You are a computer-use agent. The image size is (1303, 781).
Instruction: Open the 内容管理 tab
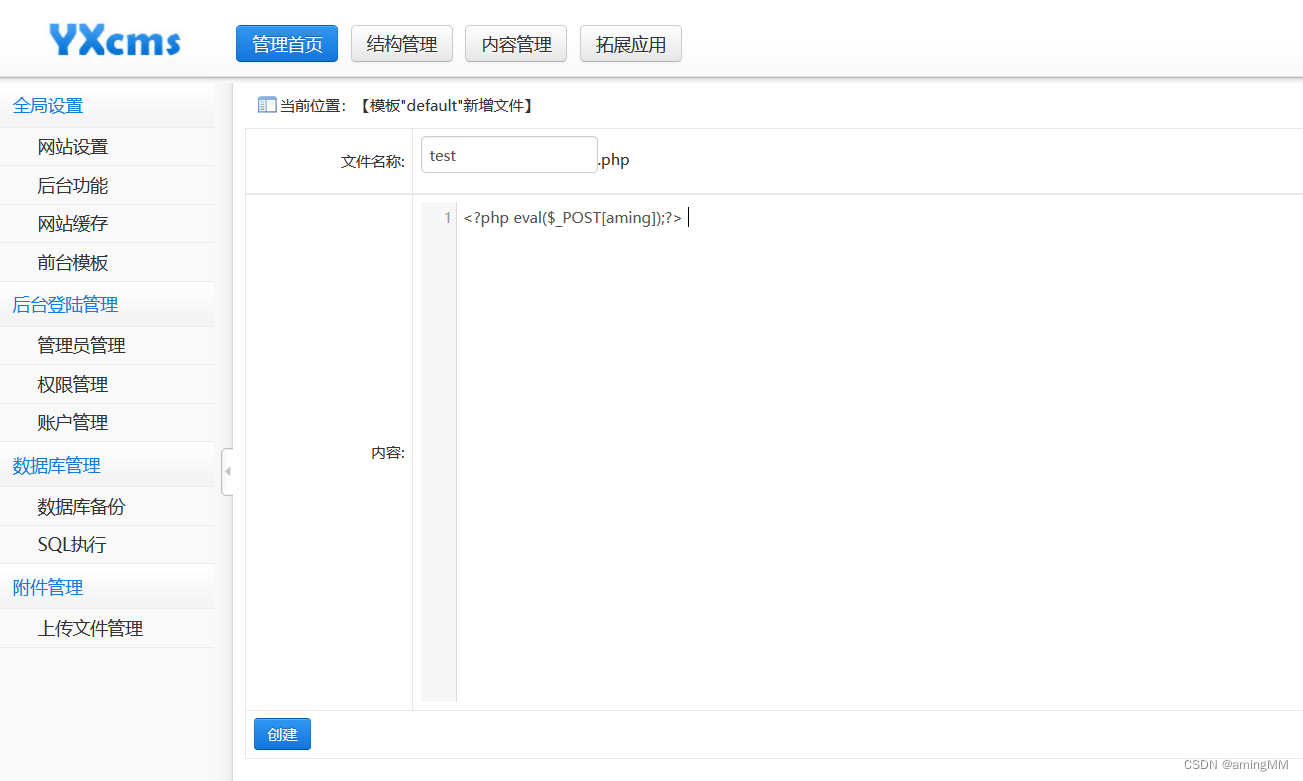516,44
